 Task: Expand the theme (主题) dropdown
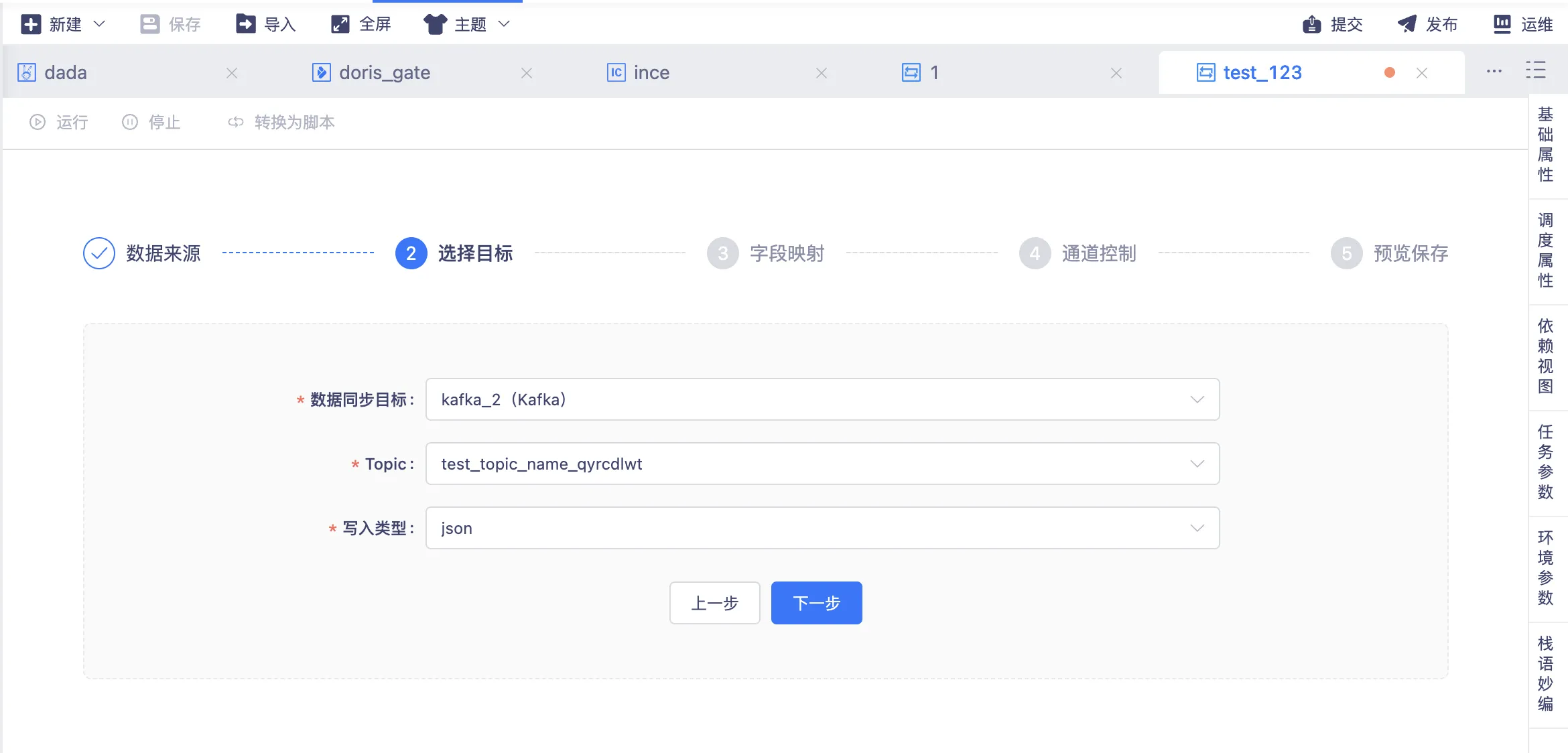[x=504, y=25]
